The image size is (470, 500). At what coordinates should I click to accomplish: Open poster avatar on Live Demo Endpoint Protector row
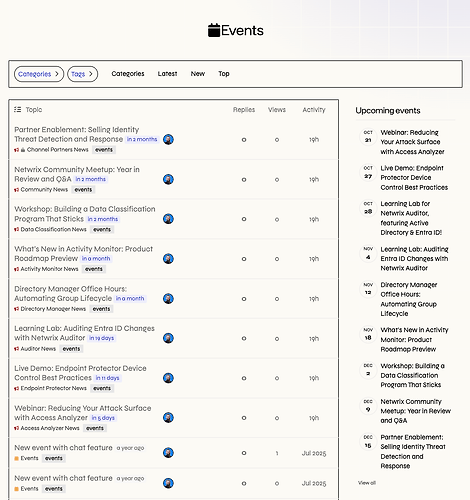(168, 378)
